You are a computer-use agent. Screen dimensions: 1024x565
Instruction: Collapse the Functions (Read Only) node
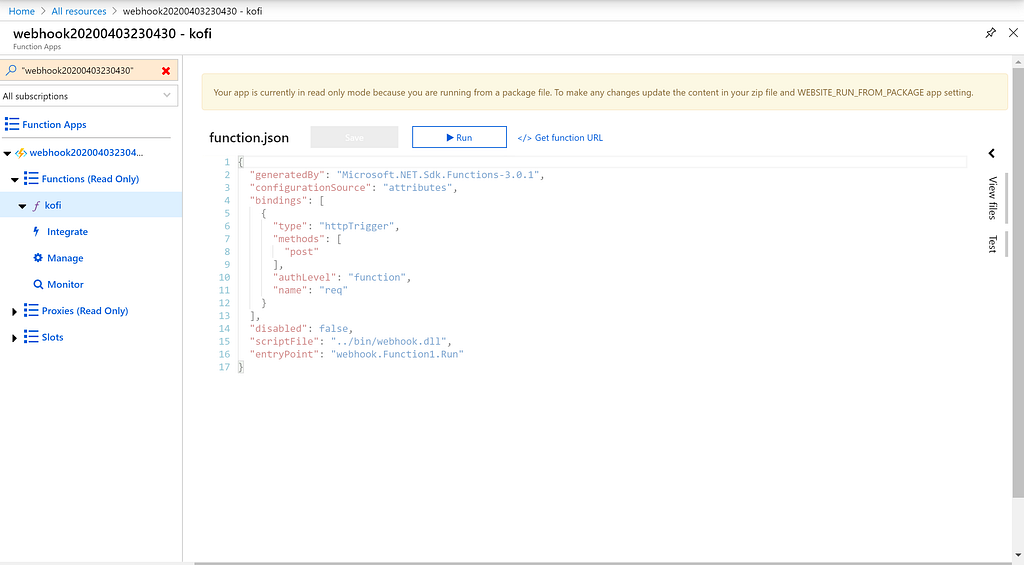tap(14, 180)
